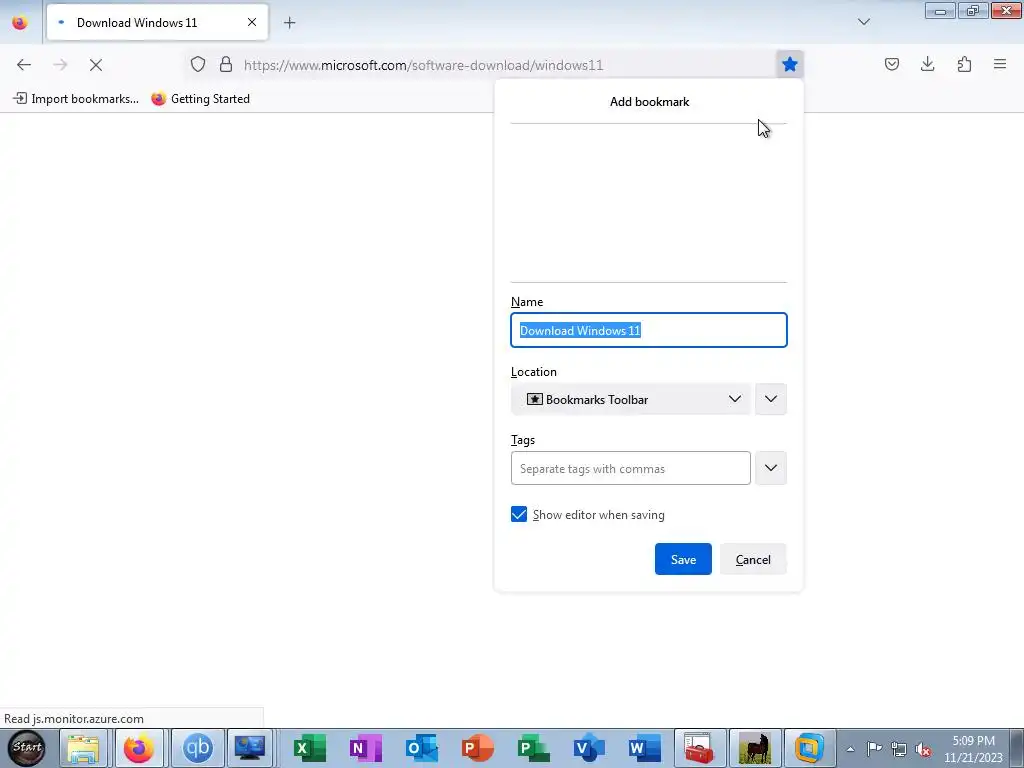View site security lock info
The width and height of the screenshot is (1024, 768).
[x=226, y=64]
